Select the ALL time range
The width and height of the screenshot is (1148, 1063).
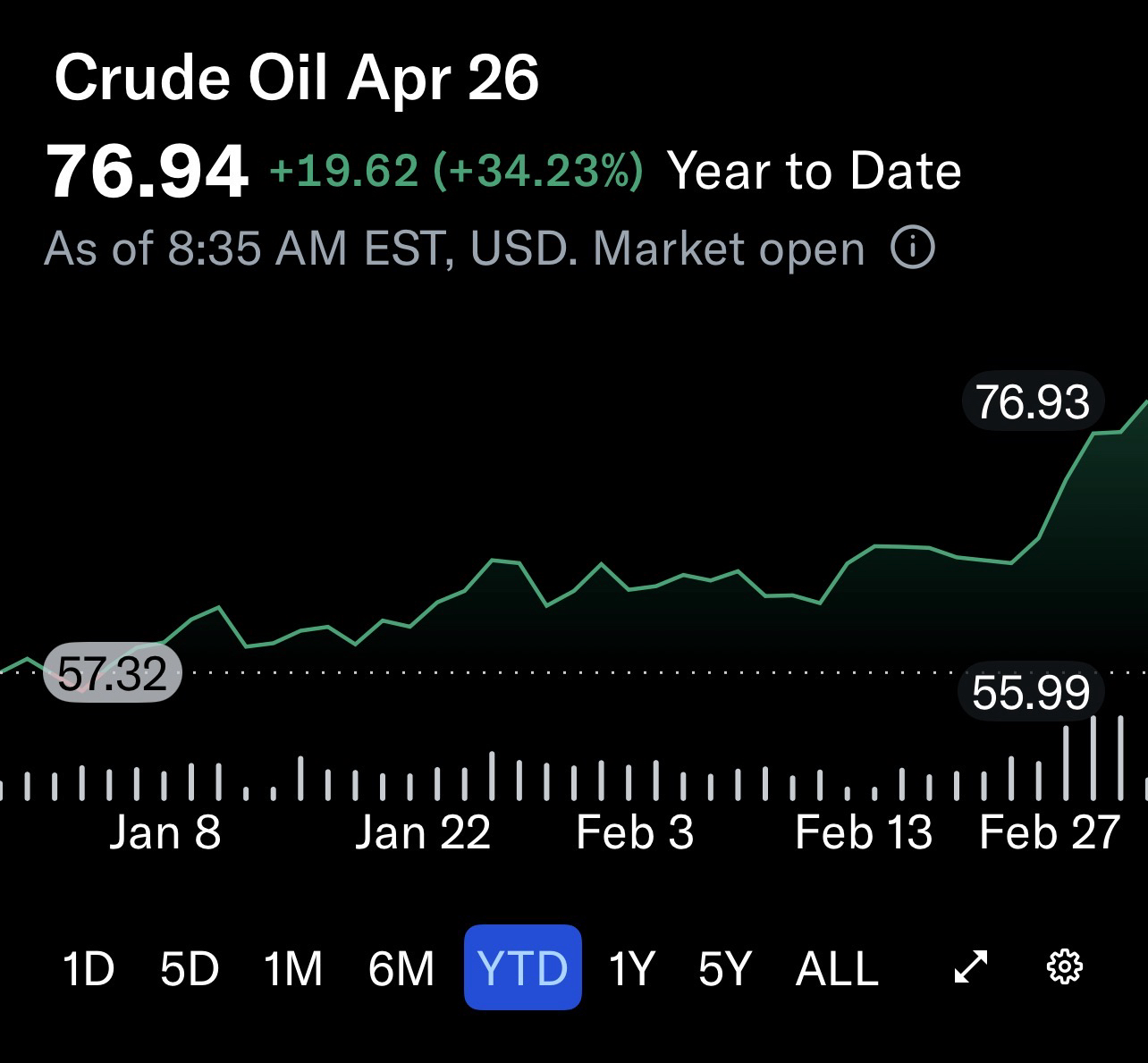[x=837, y=968]
